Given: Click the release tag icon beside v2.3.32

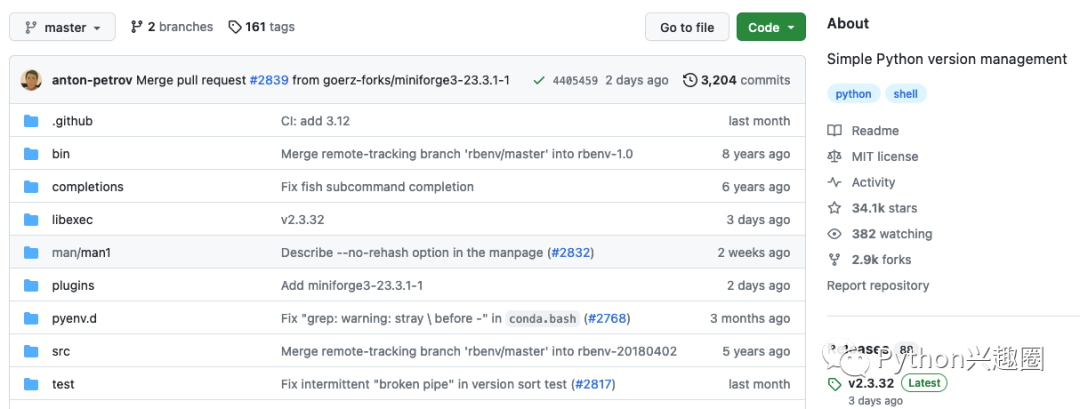Looking at the screenshot, I should (835, 384).
